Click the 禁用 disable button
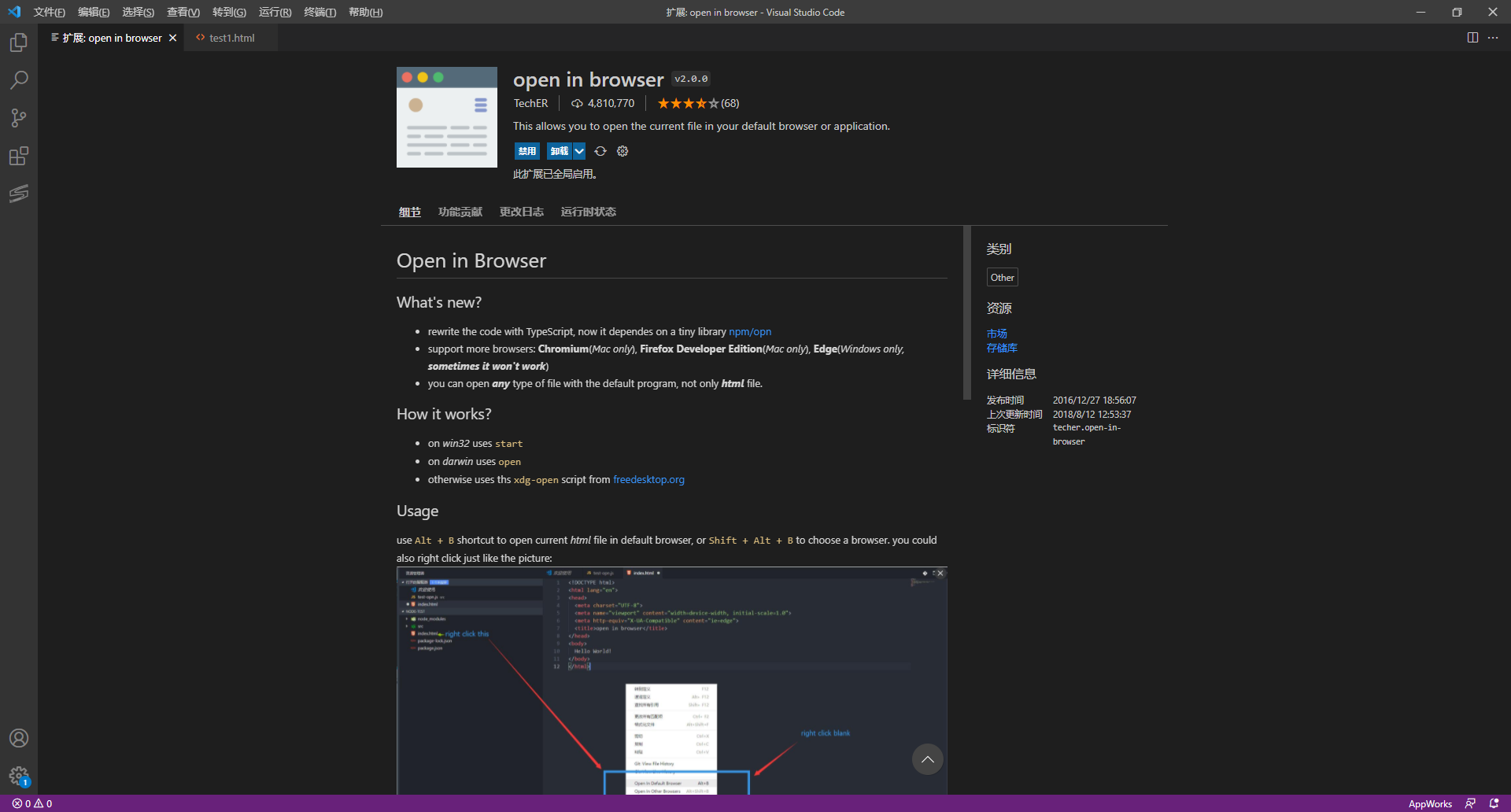 tap(527, 151)
